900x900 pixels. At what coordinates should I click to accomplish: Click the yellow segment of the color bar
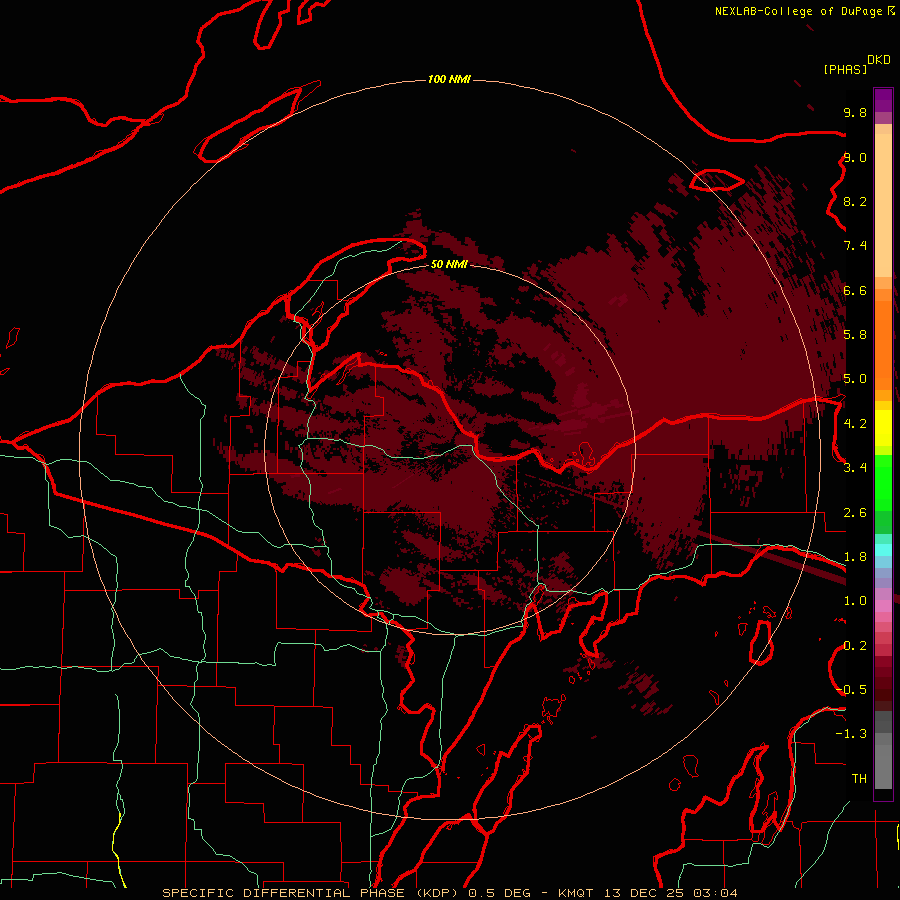point(883,428)
